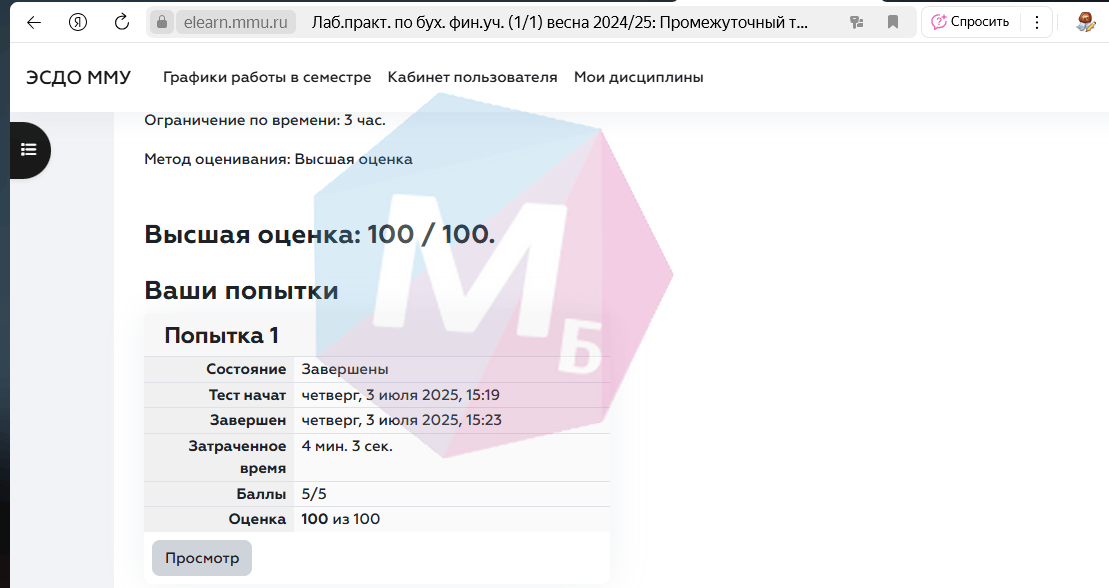Open the Yandex home button

pyautogui.click(x=78, y=22)
